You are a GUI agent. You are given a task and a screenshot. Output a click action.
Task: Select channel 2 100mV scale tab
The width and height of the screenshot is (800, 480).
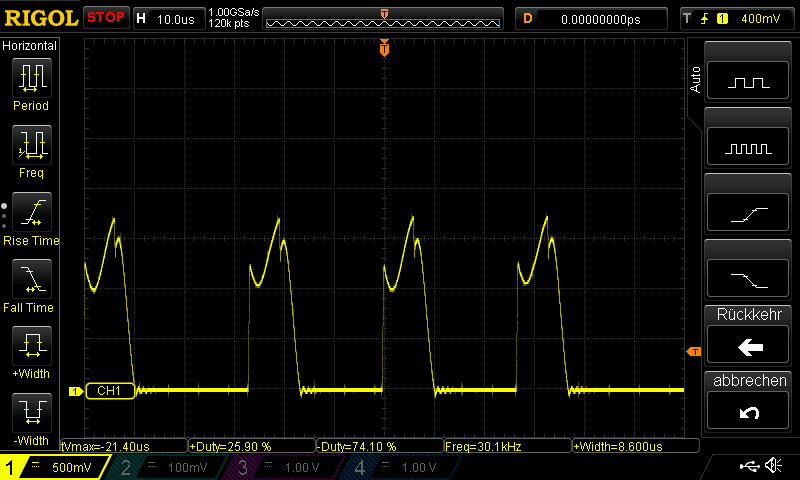pos(166,467)
